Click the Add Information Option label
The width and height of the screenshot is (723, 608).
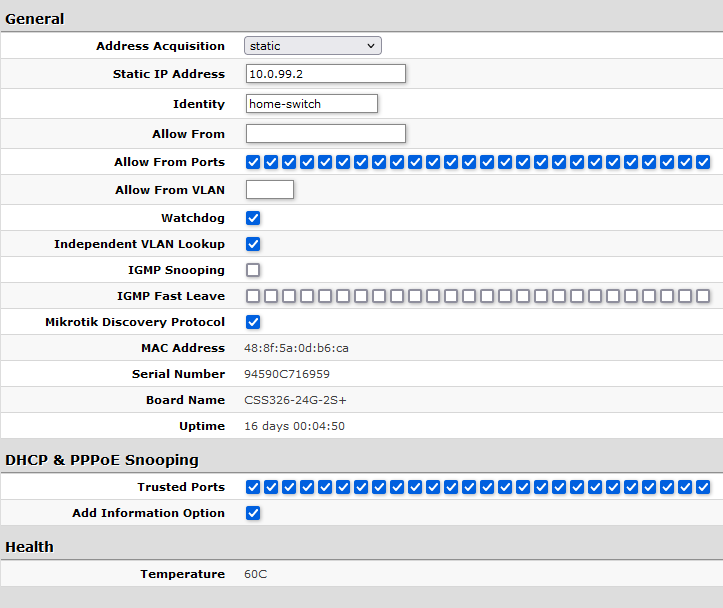pos(148,513)
